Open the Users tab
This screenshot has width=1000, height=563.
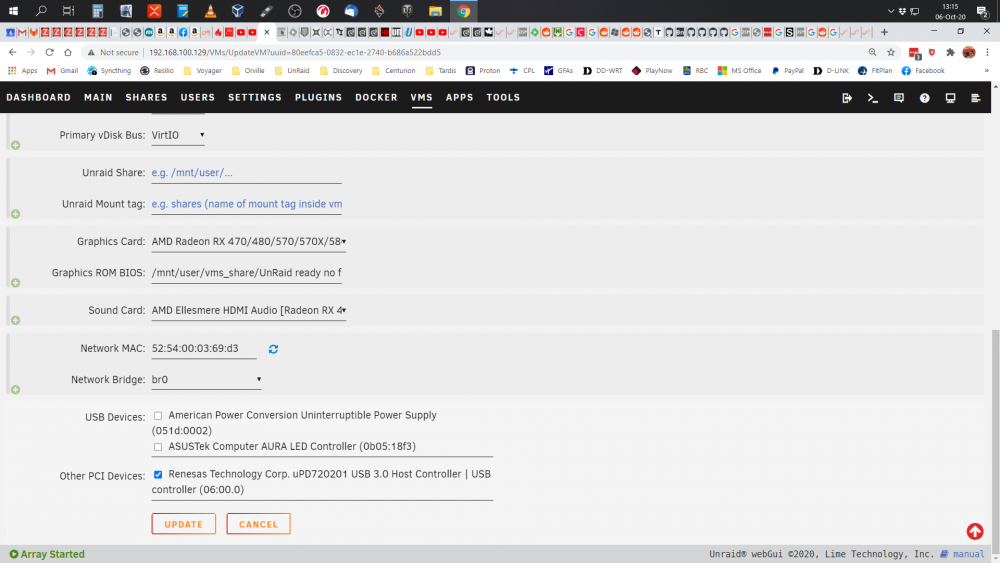point(198,98)
